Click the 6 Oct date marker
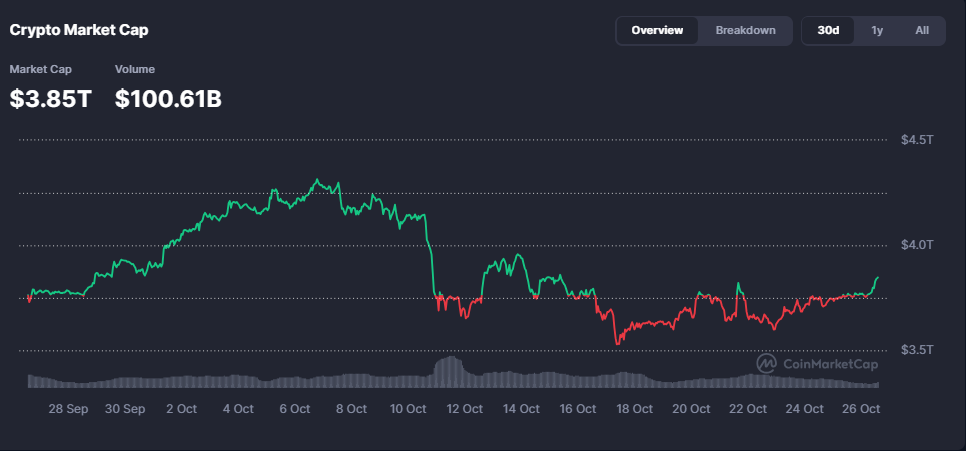Viewport: 966px width, 451px height. coord(295,409)
